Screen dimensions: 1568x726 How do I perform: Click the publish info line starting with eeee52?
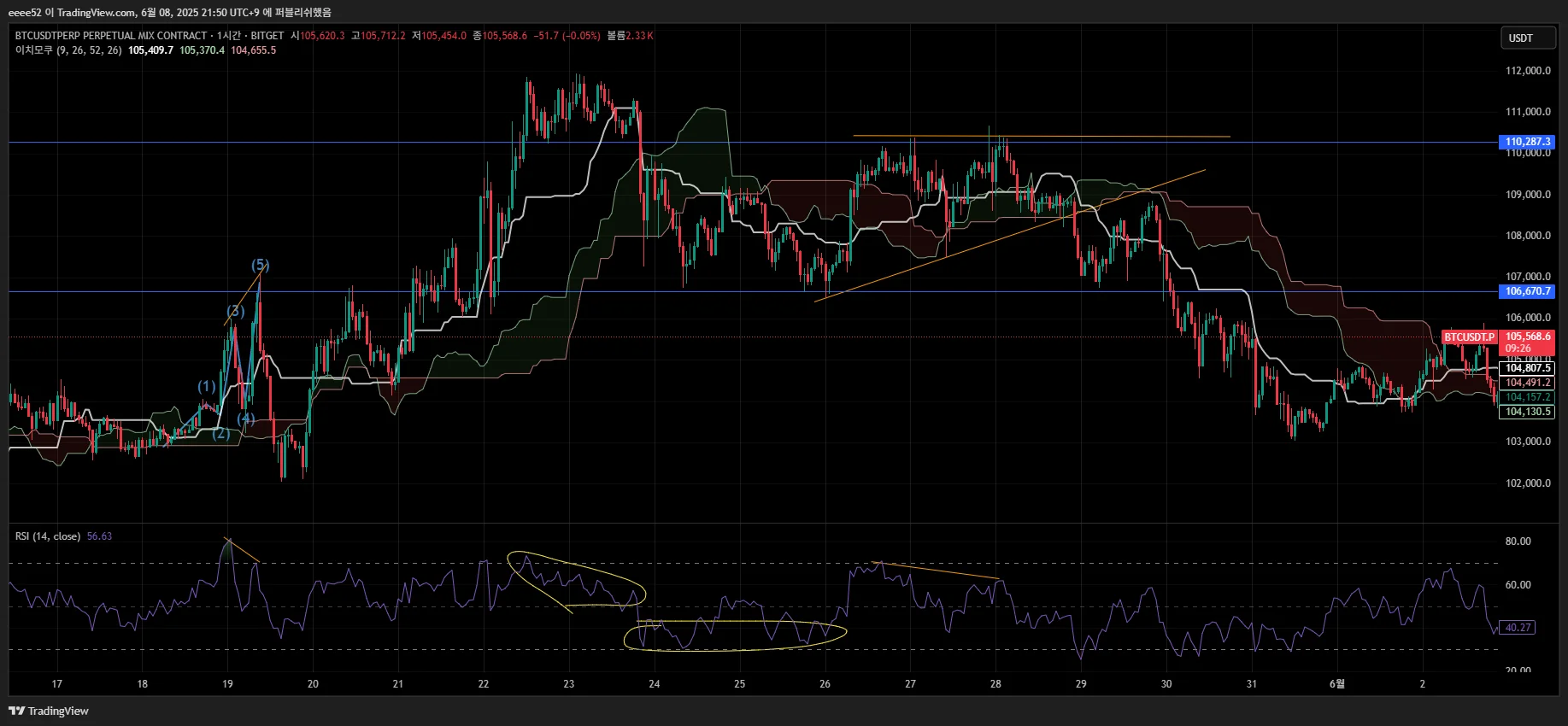pos(170,12)
